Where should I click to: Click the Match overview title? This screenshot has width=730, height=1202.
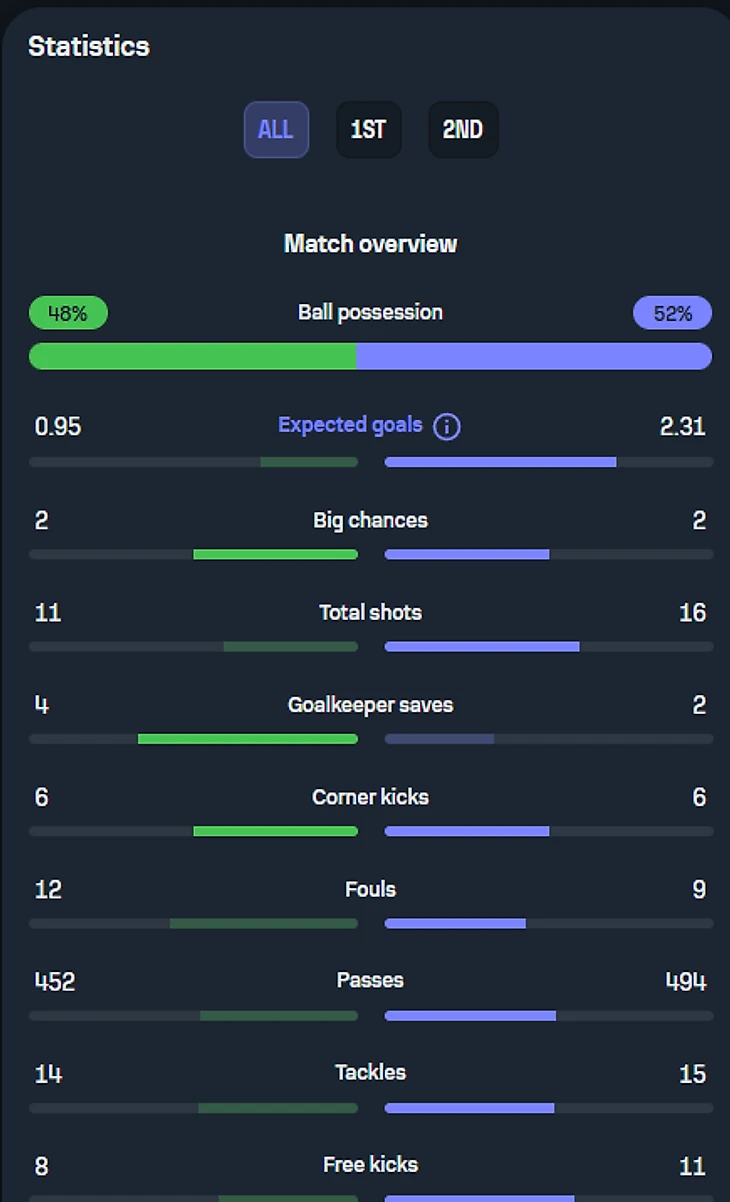click(x=370, y=244)
